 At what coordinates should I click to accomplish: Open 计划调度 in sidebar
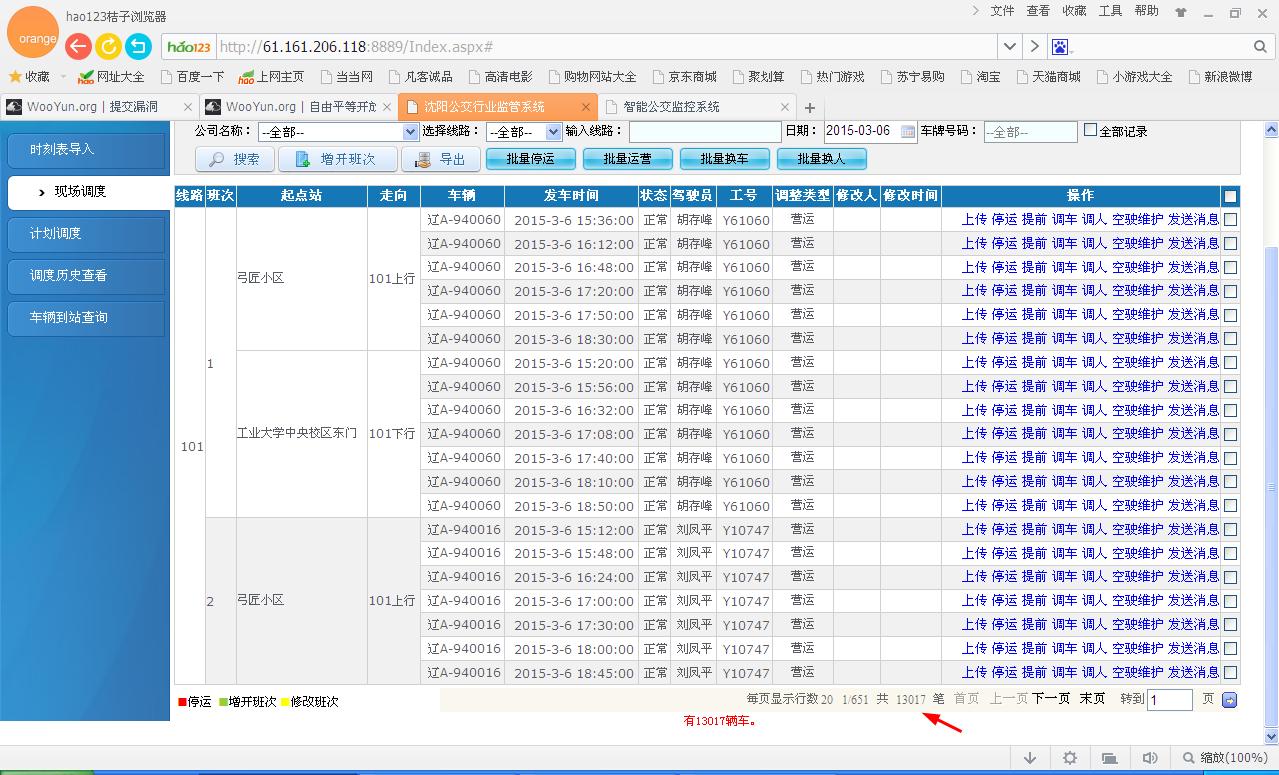87,233
